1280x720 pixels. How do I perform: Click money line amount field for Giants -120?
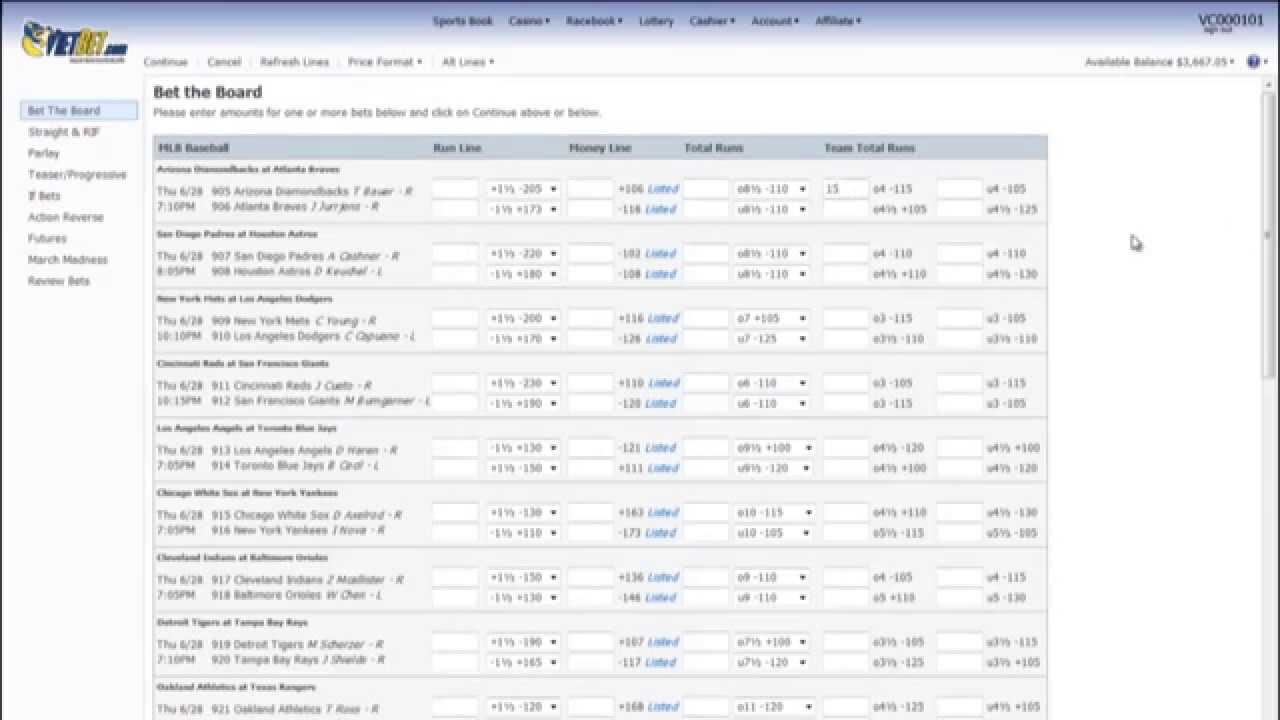(590, 403)
